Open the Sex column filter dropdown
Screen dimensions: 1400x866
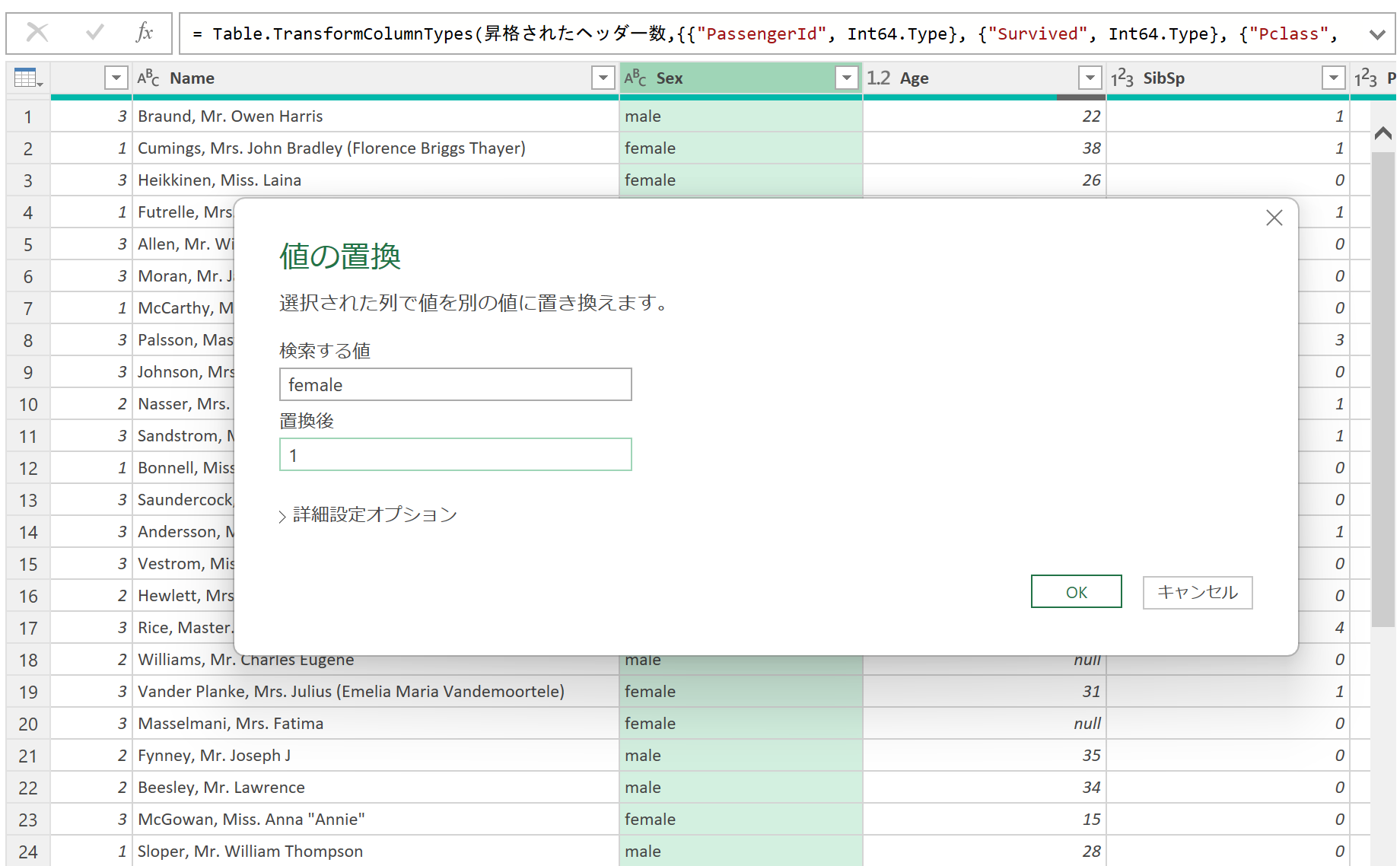point(846,77)
